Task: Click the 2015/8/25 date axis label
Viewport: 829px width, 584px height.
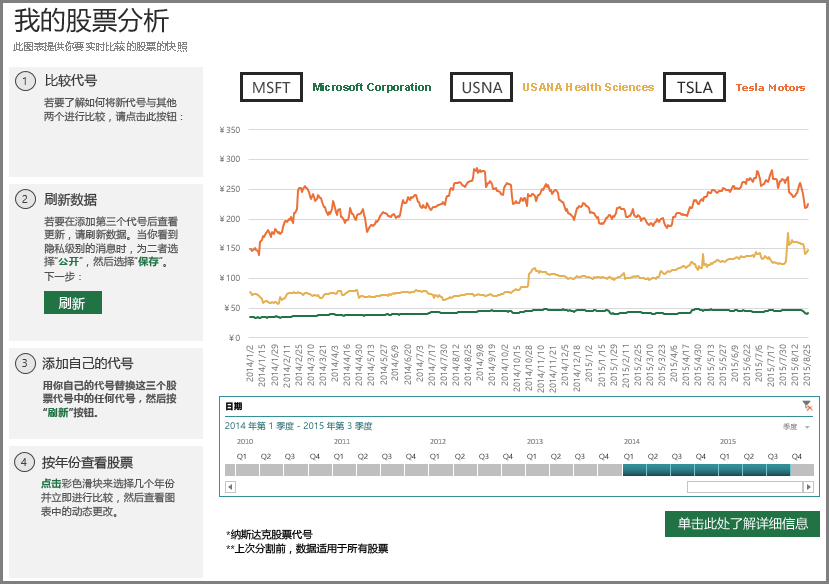Action: point(807,365)
